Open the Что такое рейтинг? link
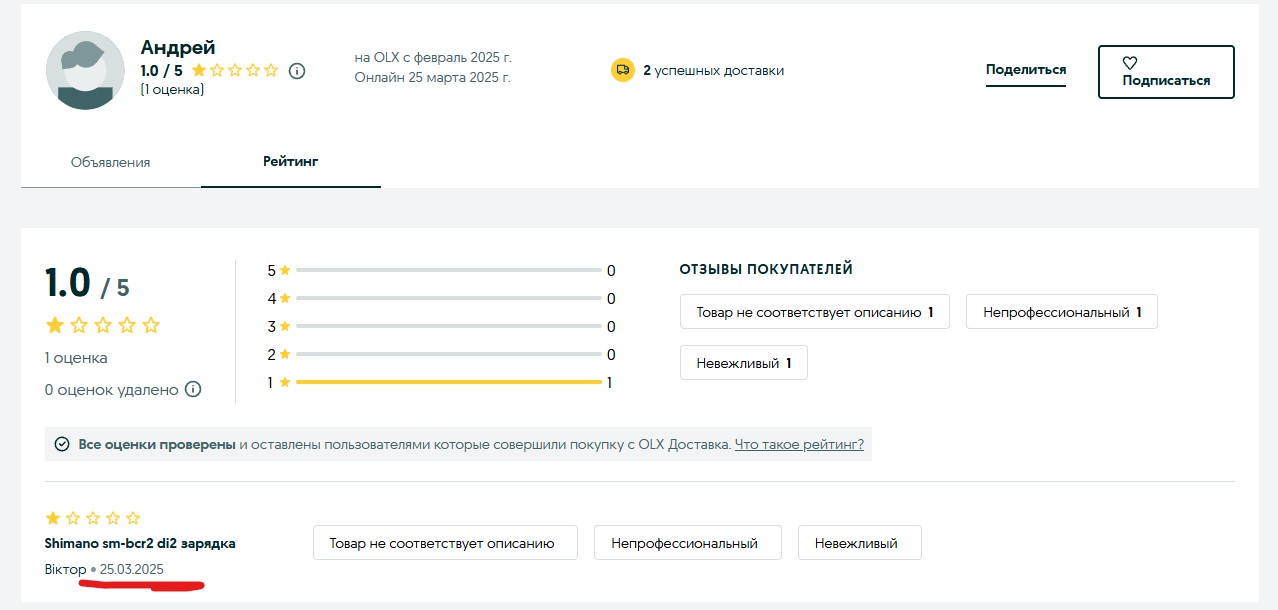Screen dimensions: 1278x610 799,444
